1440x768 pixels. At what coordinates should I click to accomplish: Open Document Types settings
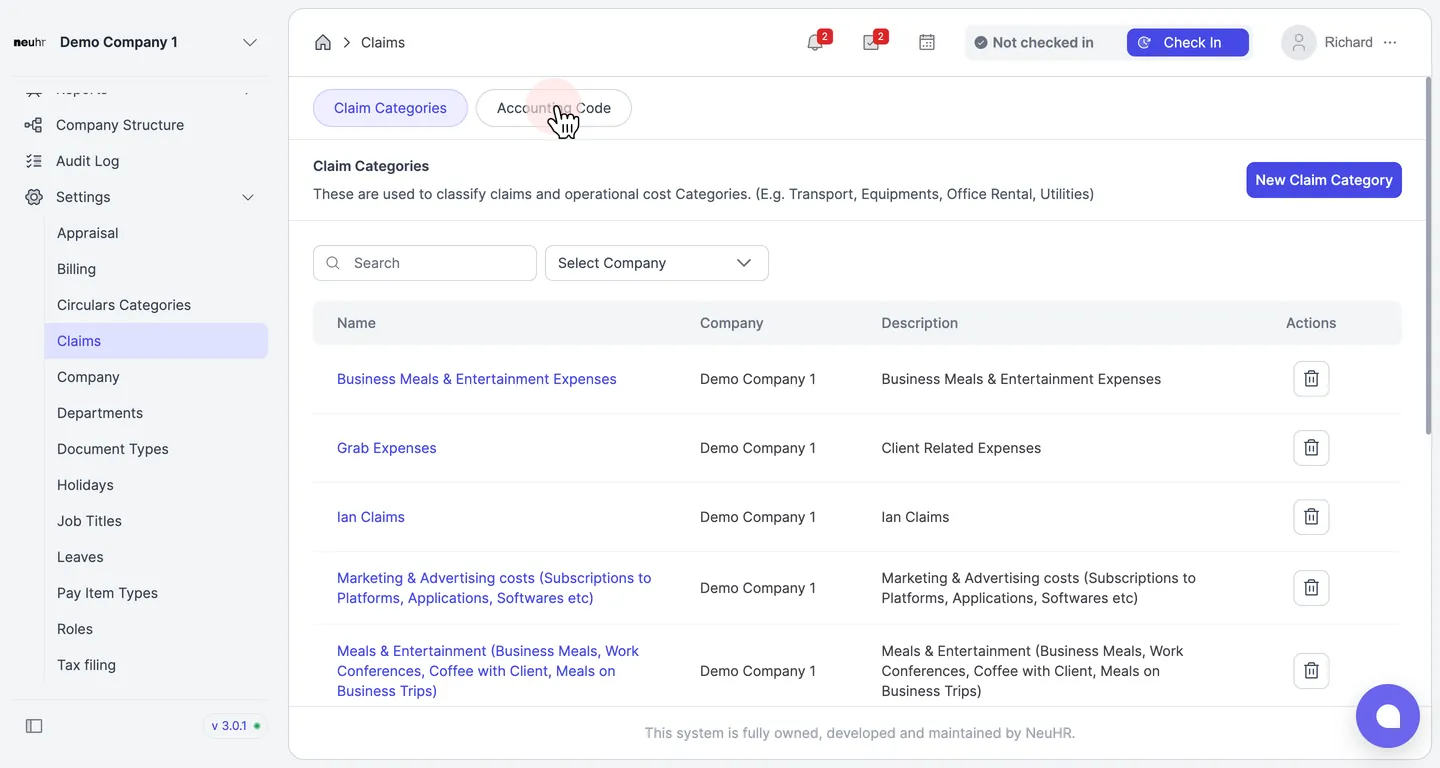point(156,449)
